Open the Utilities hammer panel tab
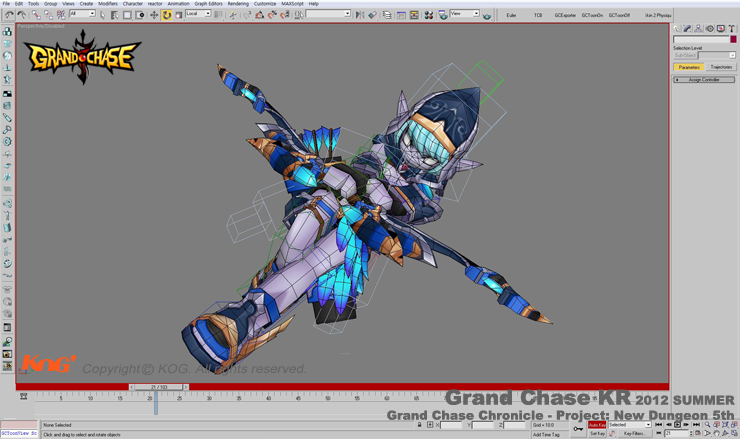This screenshot has height=439, width=740. (x=732, y=29)
